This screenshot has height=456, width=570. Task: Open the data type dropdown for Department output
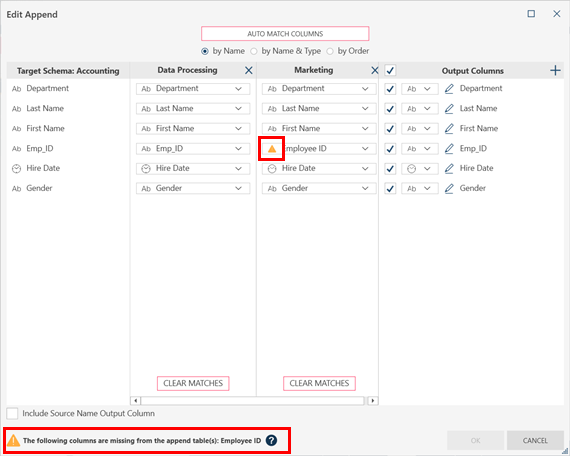(x=420, y=89)
